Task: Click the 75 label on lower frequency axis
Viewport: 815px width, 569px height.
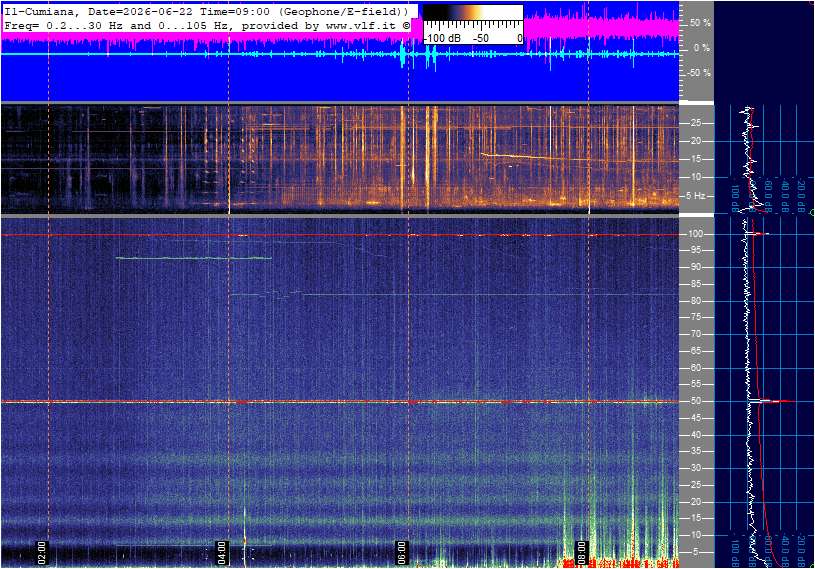Action: click(695, 317)
